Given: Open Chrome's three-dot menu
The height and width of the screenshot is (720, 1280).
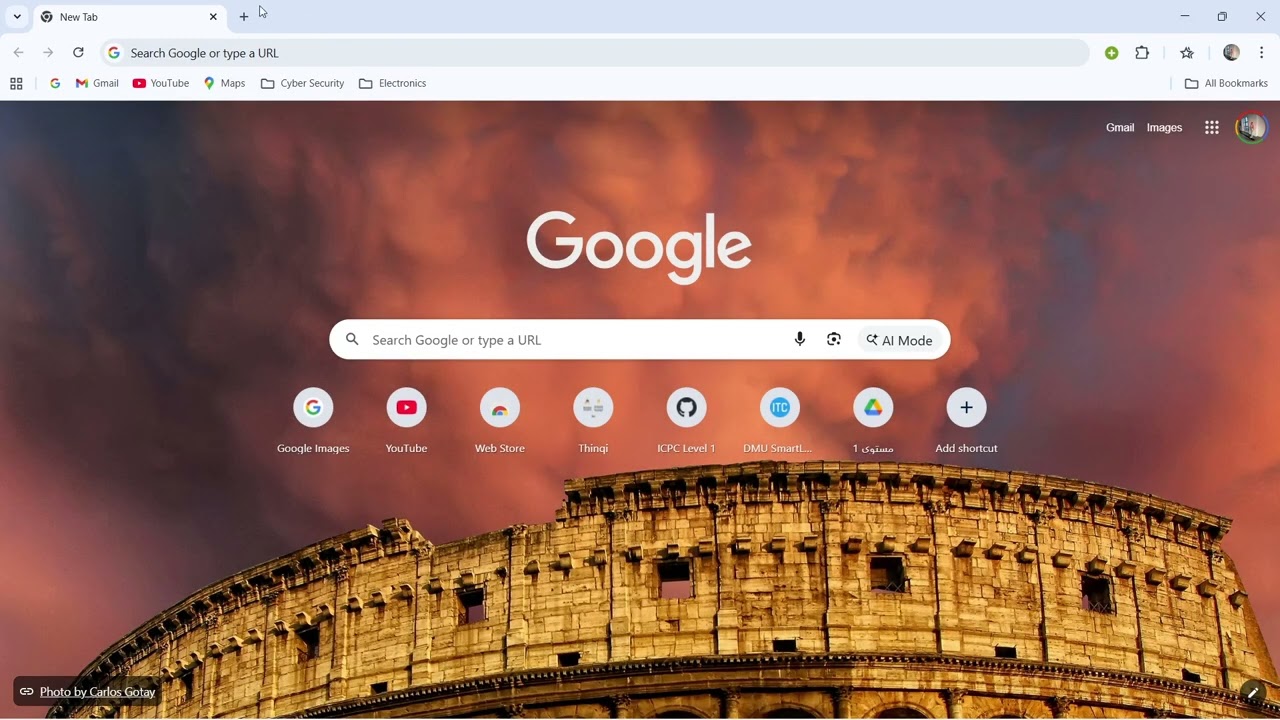Looking at the screenshot, I should (1262, 53).
